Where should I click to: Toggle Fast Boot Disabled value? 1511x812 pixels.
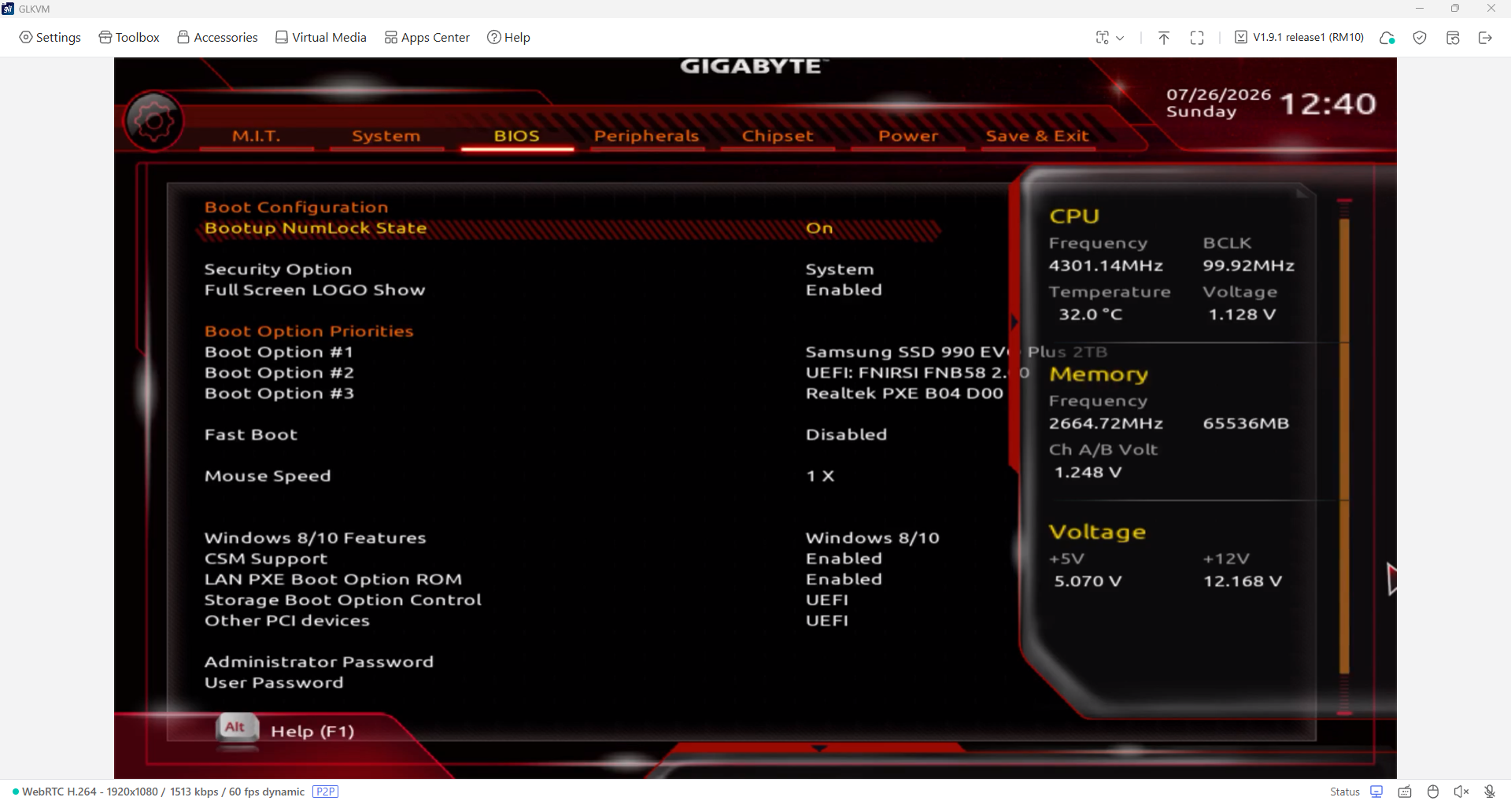846,434
